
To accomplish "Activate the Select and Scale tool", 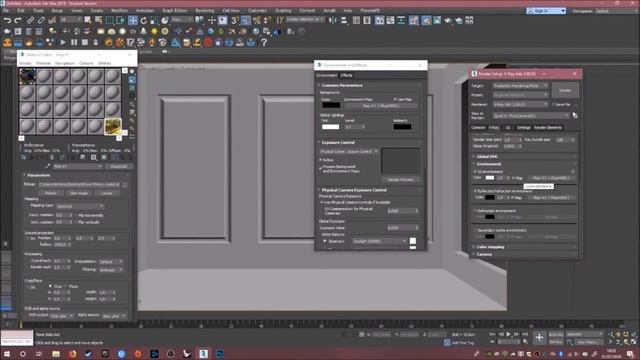I will tap(154, 20).
